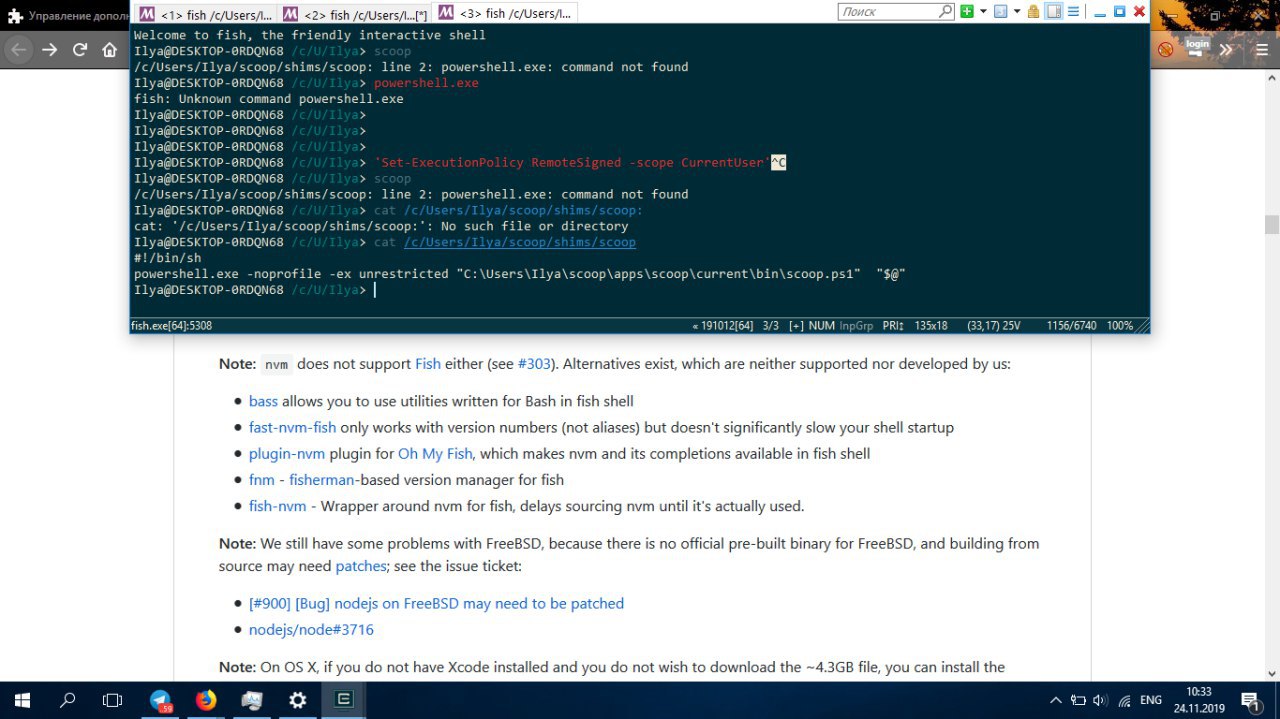Viewport: 1280px width, 719px height.
Task: Open the bass link
Action: (x=263, y=401)
